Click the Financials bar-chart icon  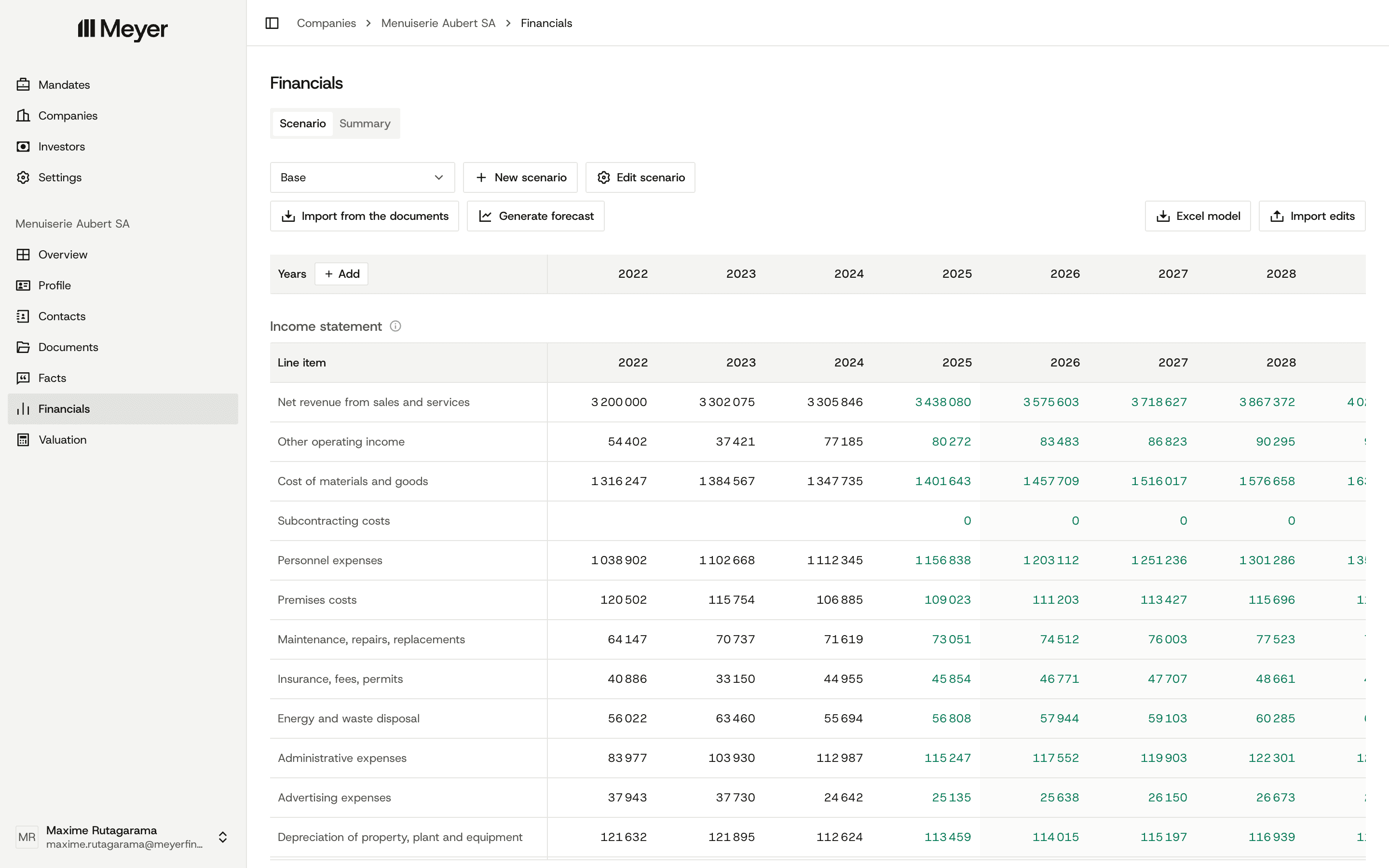point(23,409)
